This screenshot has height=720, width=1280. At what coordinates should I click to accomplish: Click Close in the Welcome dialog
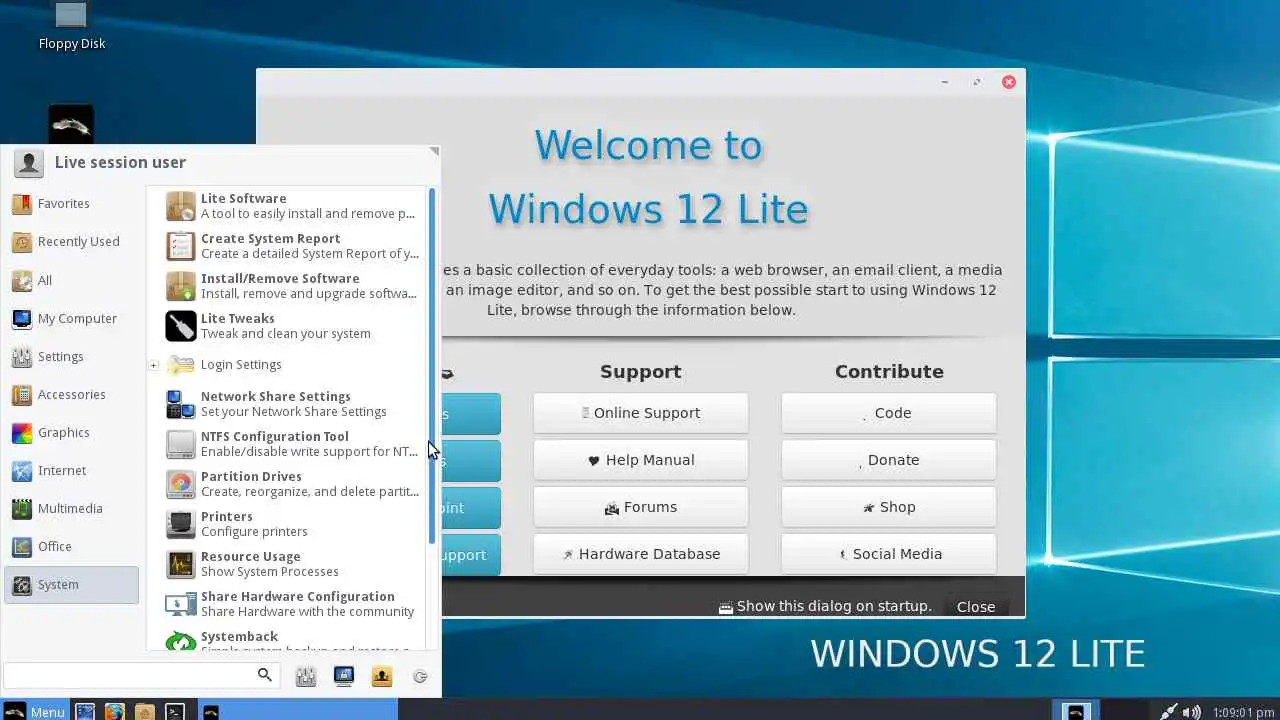click(975, 606)
